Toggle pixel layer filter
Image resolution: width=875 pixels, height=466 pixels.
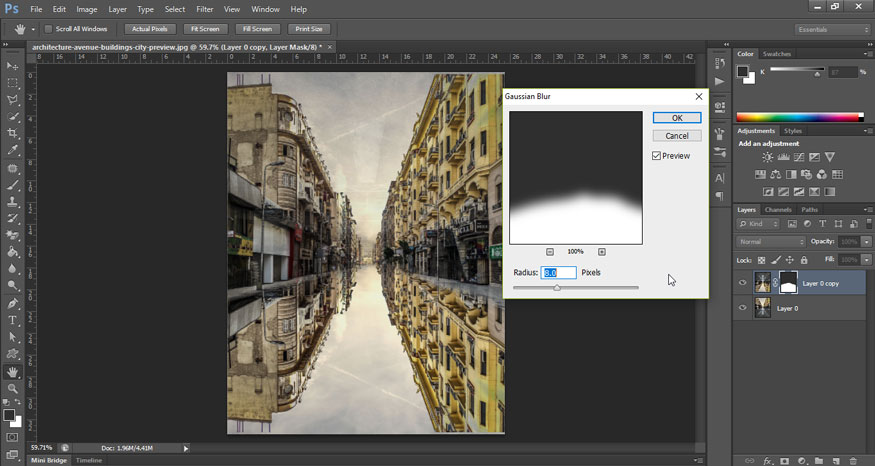click(792, 224)
